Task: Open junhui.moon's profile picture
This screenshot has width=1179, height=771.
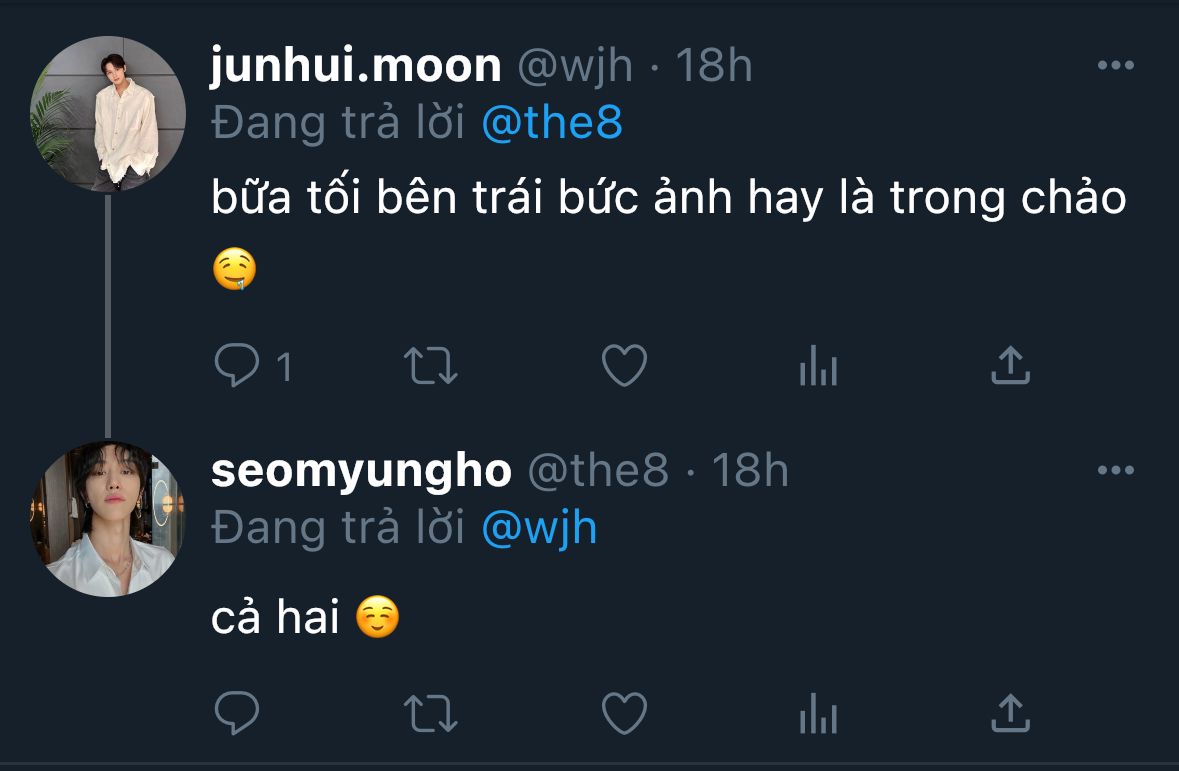Action: pos(108,114)
